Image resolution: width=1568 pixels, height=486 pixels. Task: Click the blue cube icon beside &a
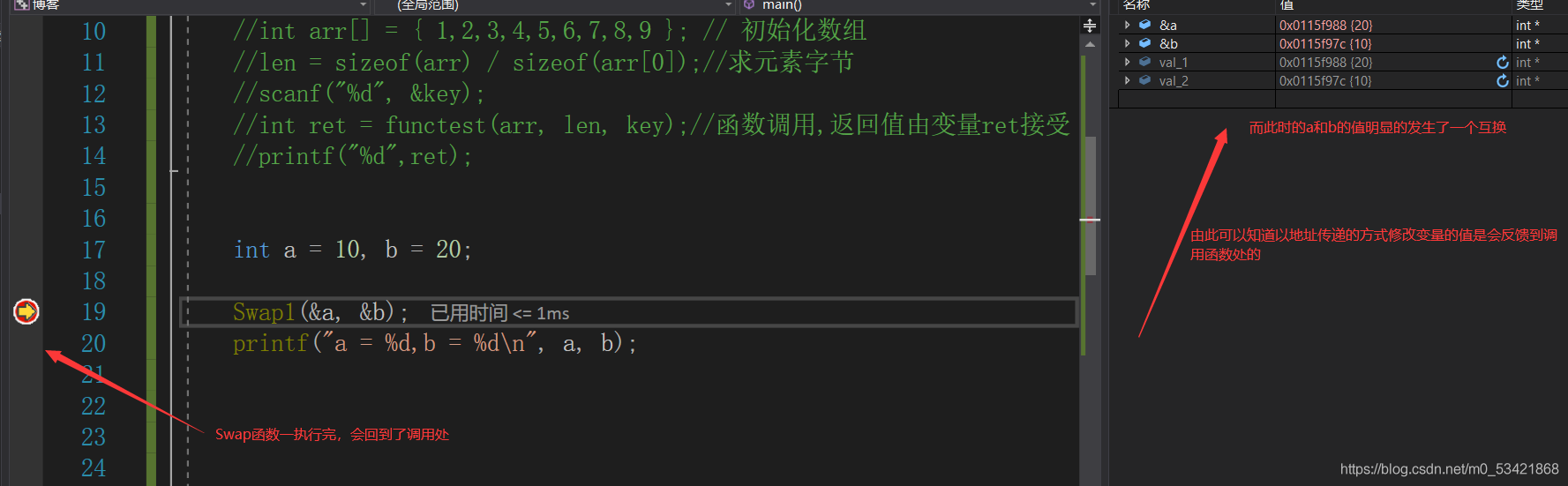(1145, 25)
